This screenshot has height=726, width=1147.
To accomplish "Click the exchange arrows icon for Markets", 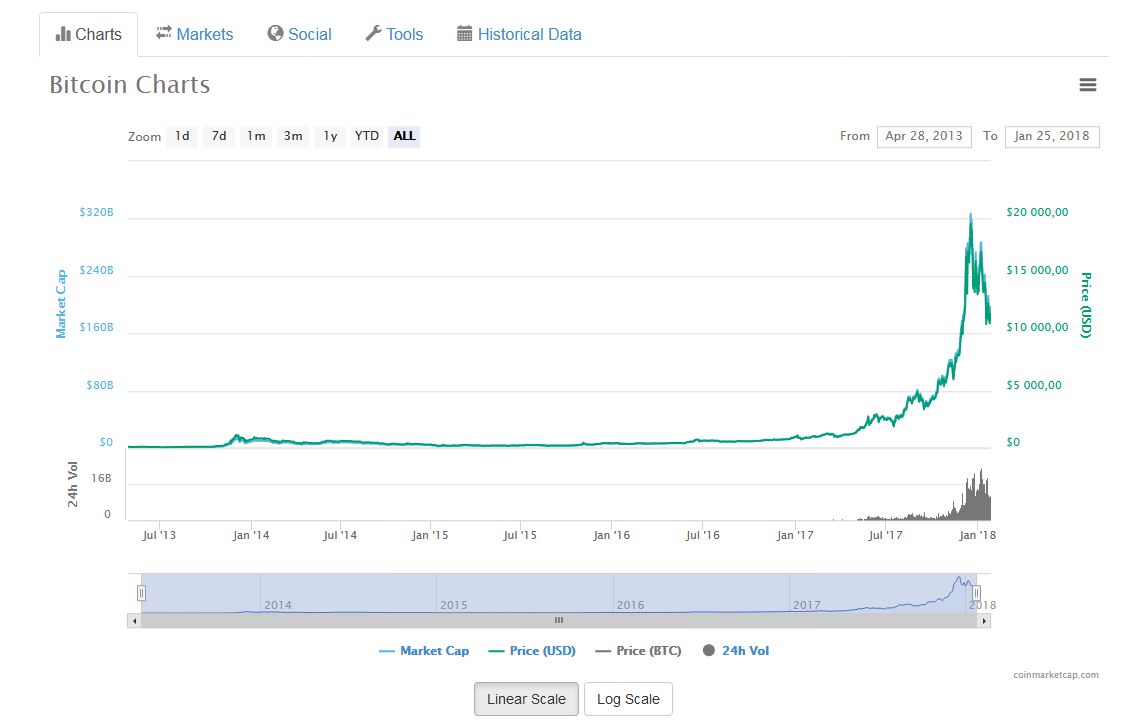I will point(164,34).
